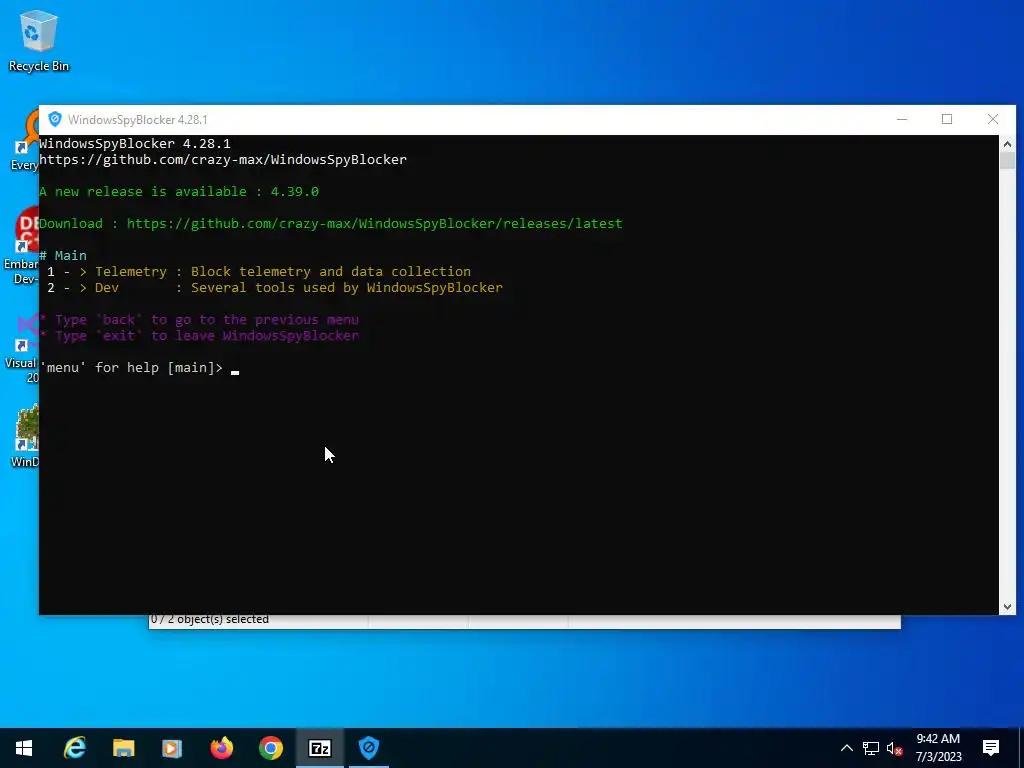Open the Windows Start menu
Screen dimensions: 1024x768
tap(24, 748)
